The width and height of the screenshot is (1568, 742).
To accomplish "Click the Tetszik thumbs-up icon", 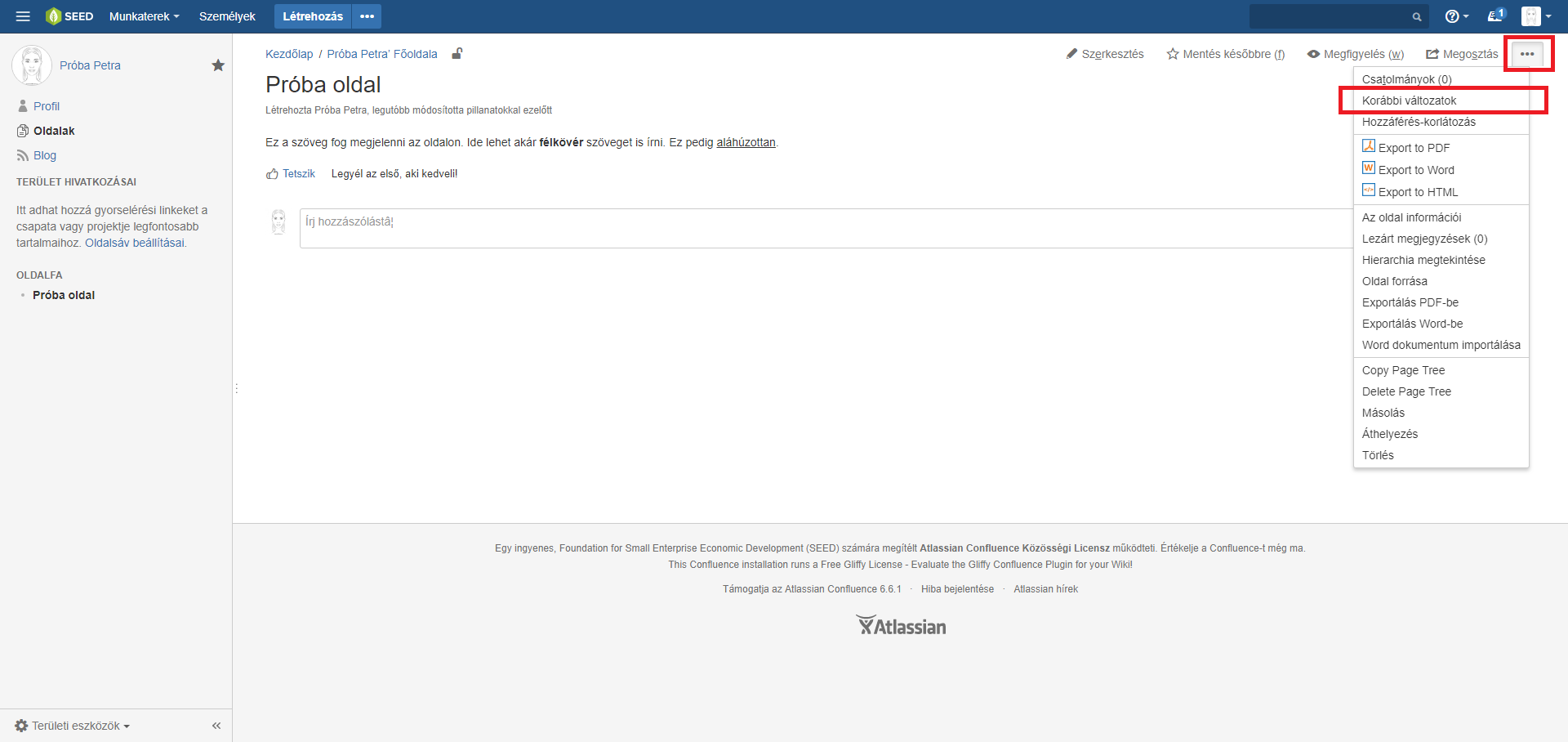I will coord(272,174).
